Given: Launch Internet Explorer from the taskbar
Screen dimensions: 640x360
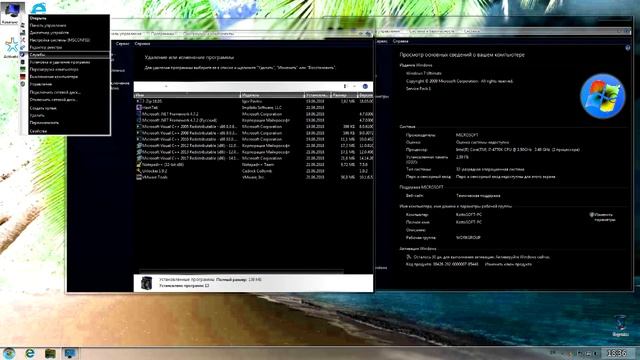Looking at the screenshot, I should [30, 353].
